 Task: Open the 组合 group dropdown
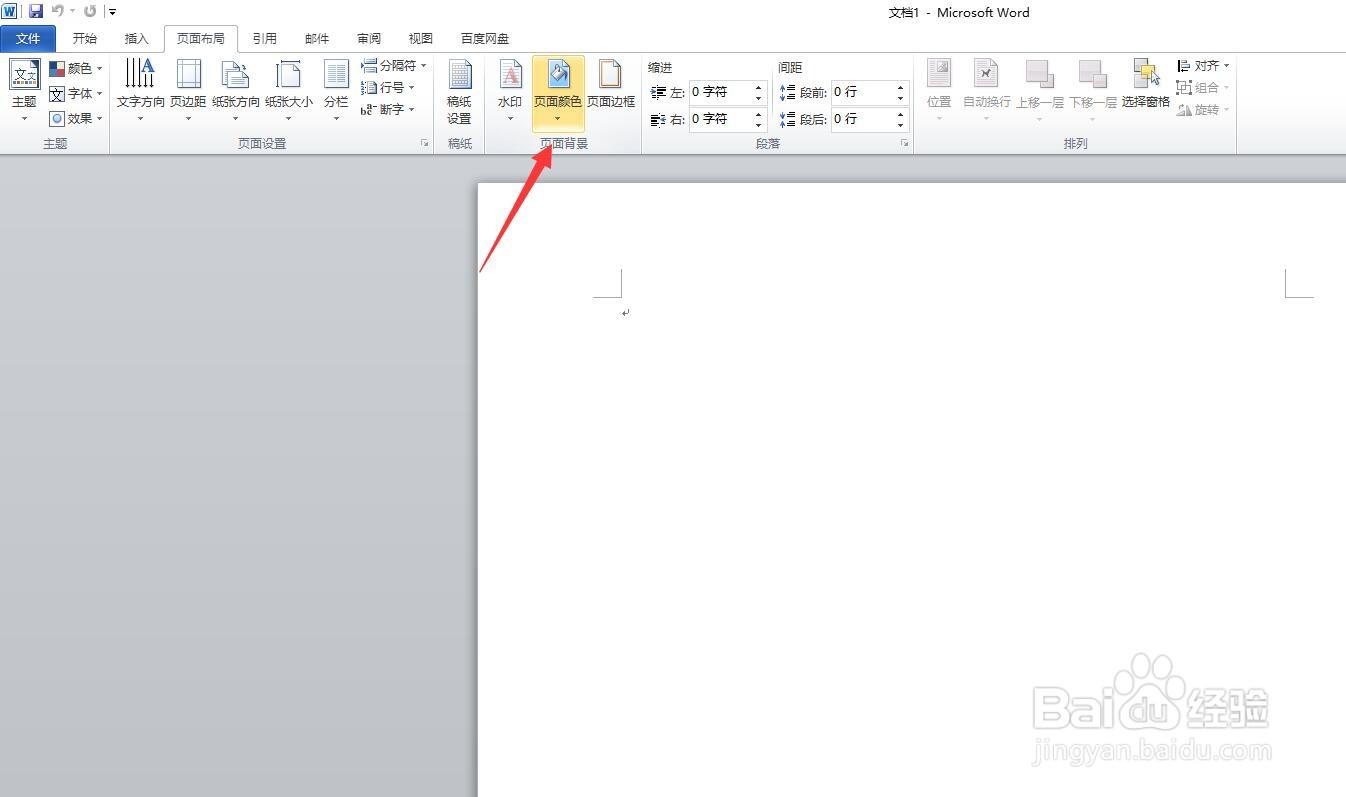pos(1204,88)
